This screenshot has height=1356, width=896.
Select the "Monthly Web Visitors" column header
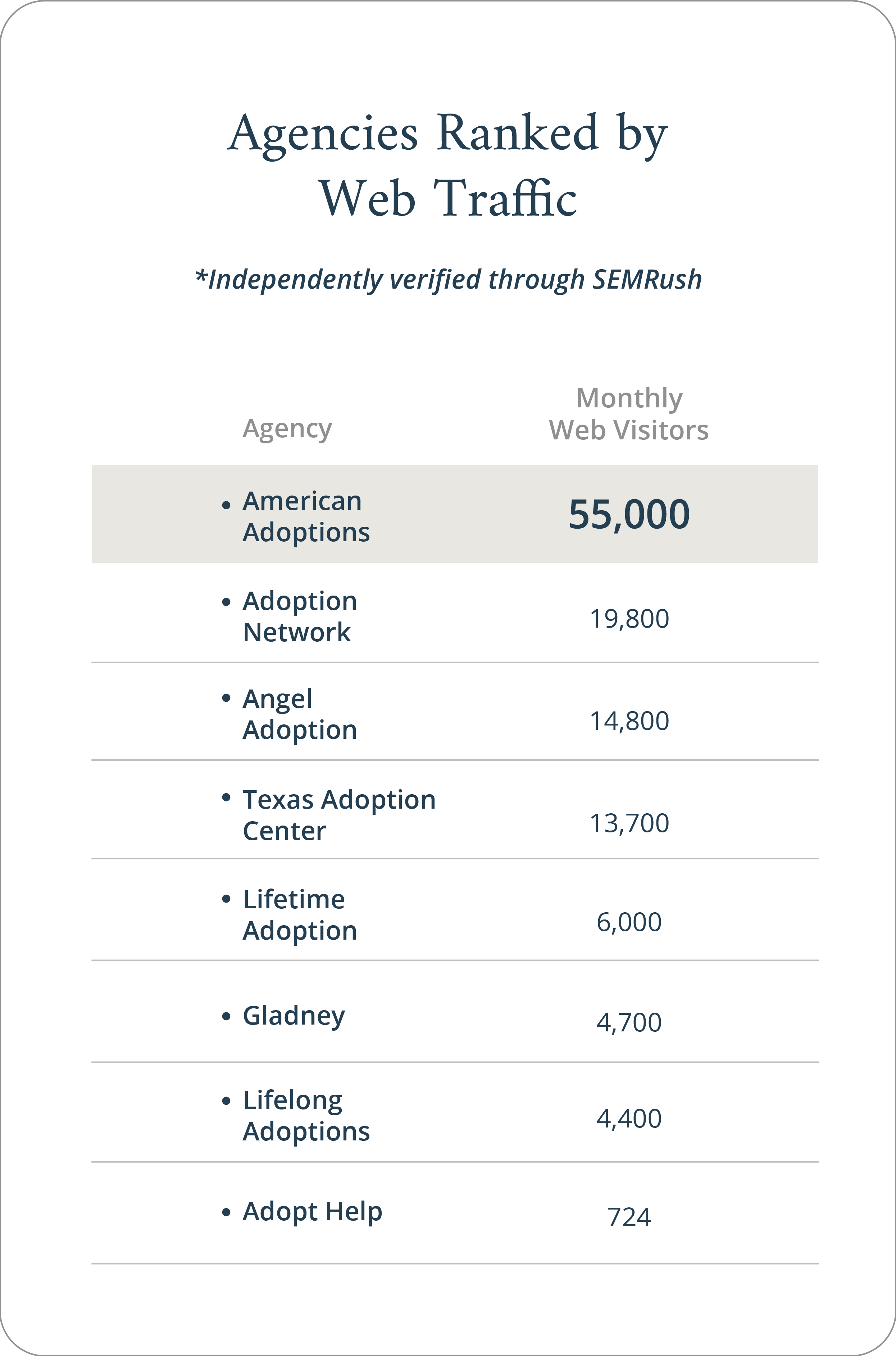pyautogui.click(x=629, y=414)
